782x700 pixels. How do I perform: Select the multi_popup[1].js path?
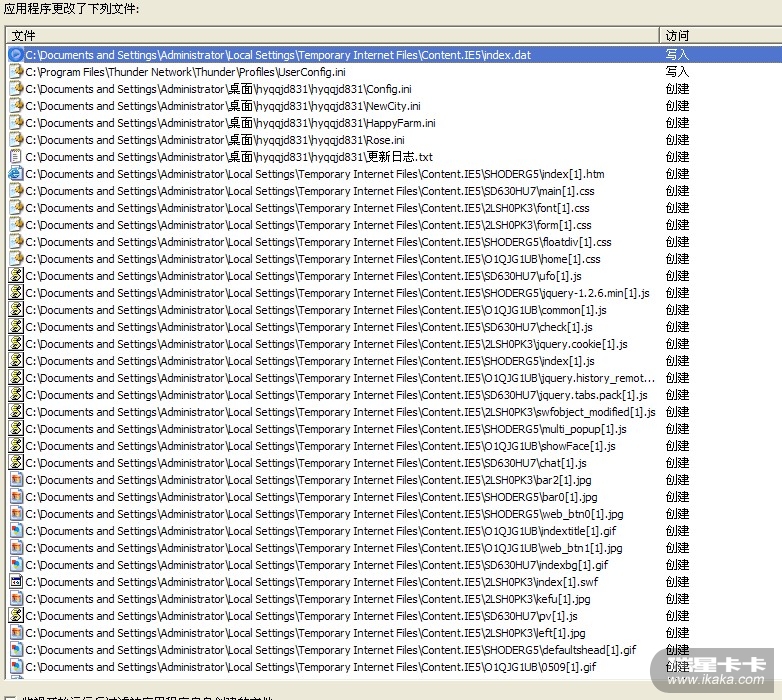pyautogui.click(x=326, y=428)
